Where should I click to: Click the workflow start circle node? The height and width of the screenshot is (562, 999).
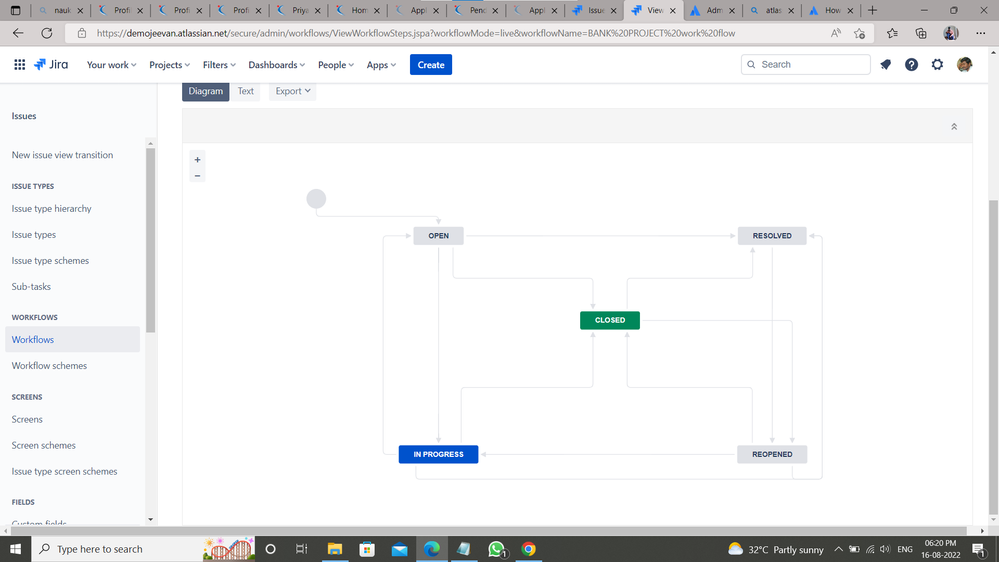pos(316,199)
